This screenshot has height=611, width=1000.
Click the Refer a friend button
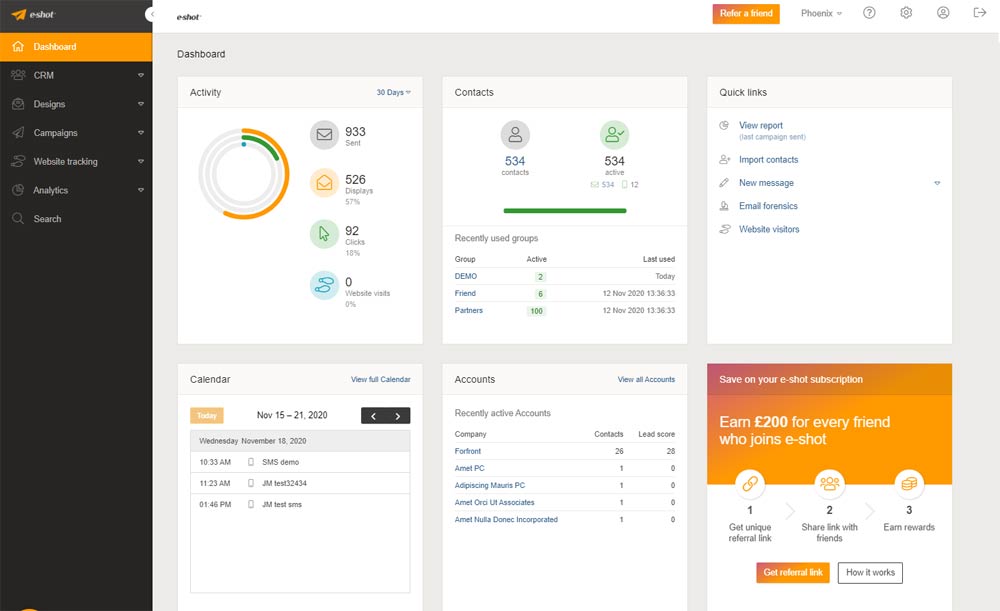(x=746, y=13)
